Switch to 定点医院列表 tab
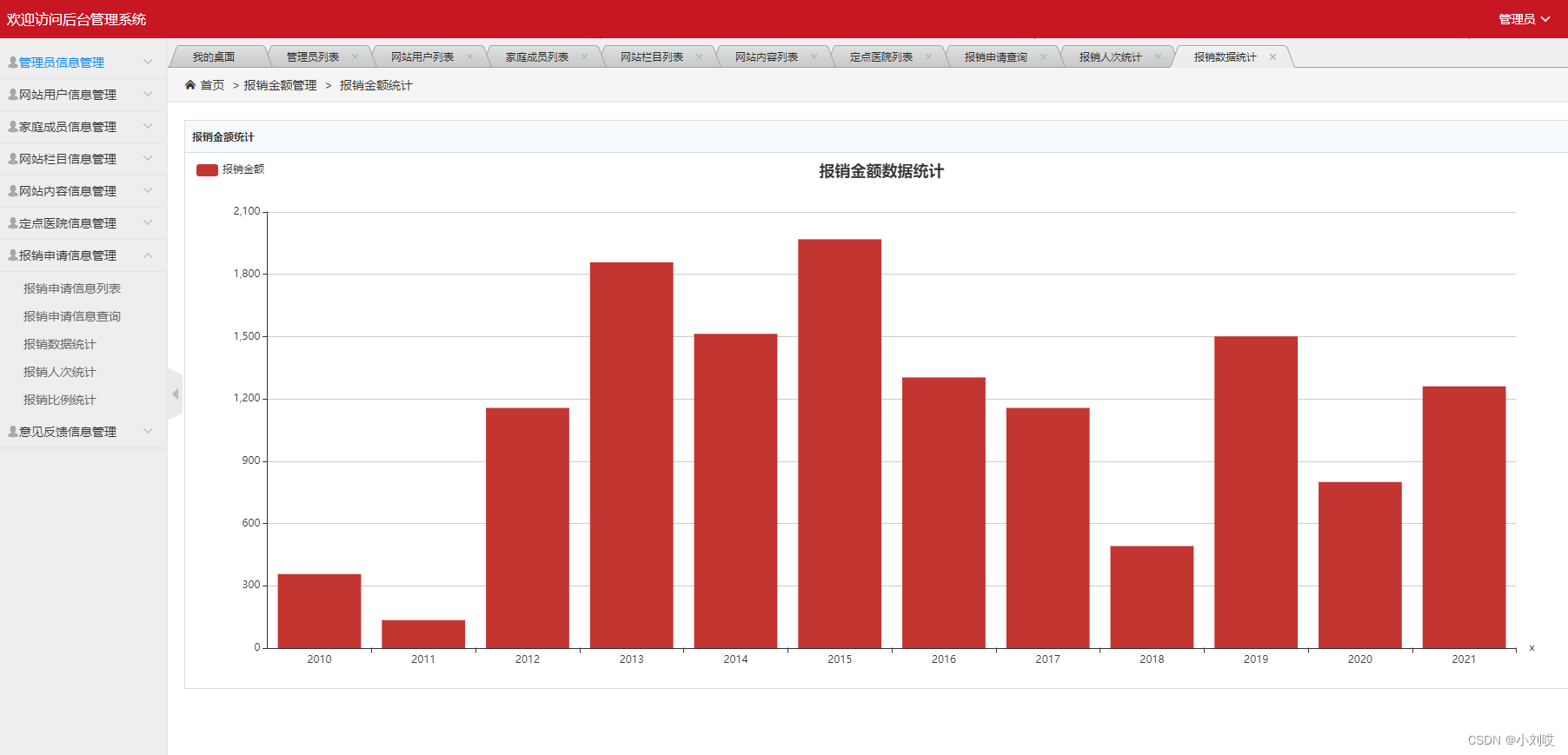 coord(881,57)
